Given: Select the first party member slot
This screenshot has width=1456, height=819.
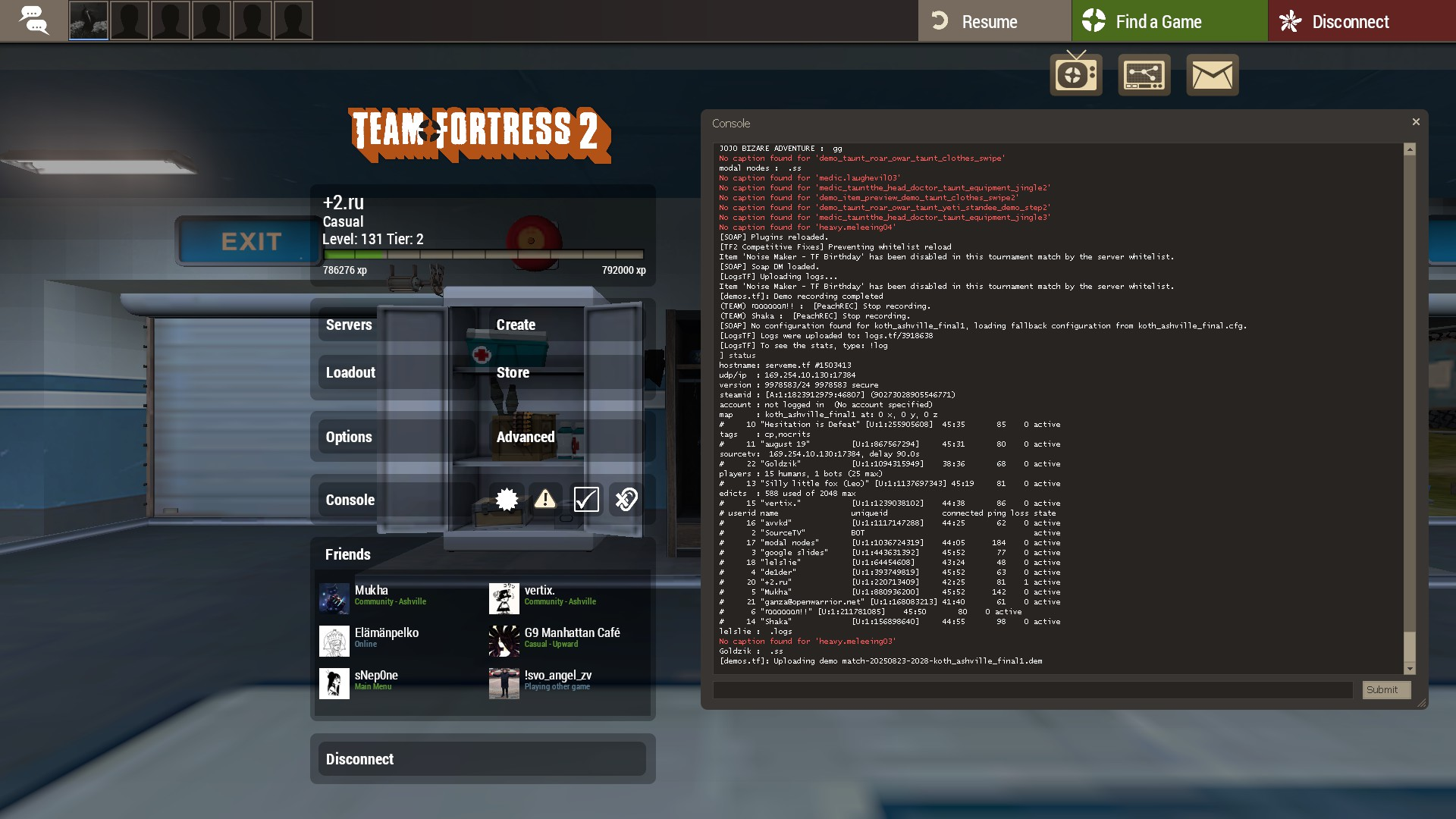Looking at the screenshot, I should pos(89,20).
